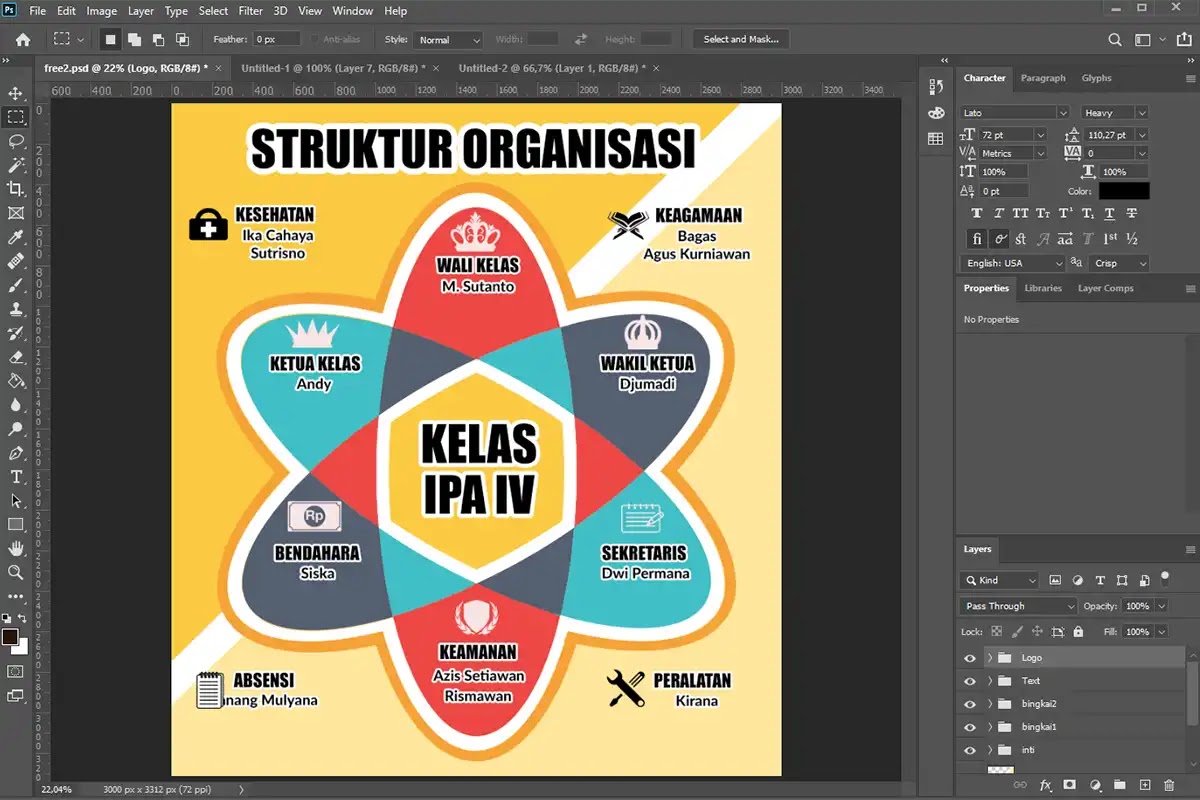Create a new layer

1145,786
